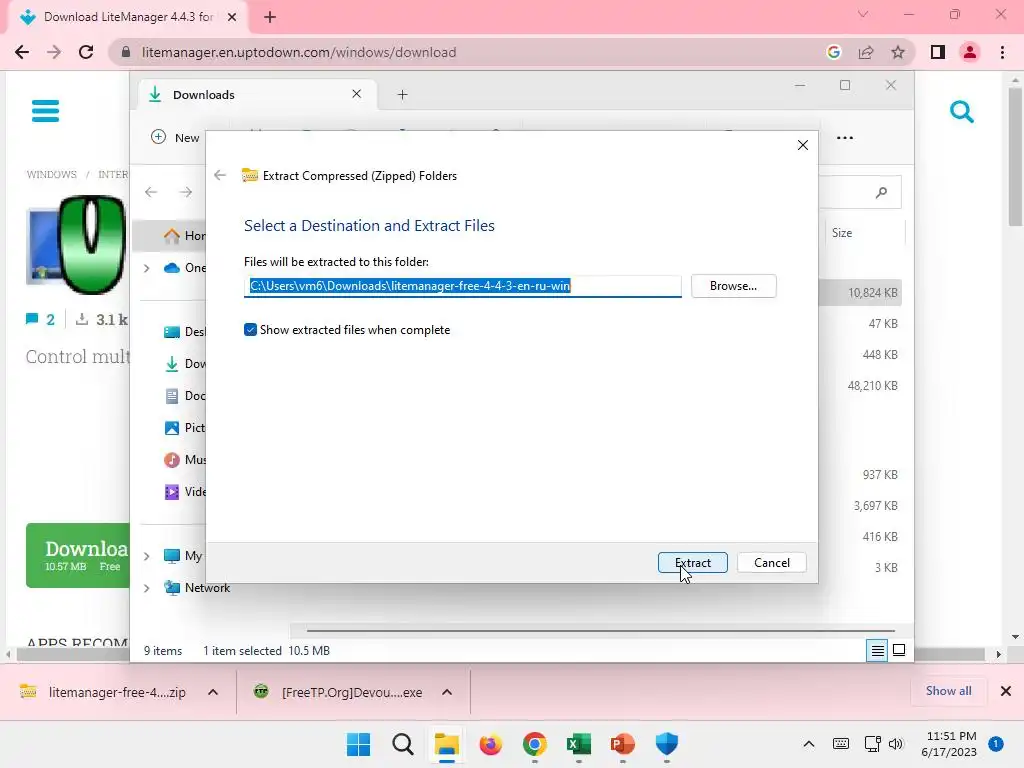1024x768 pixels.
Task: Add a new File Explorer tab
Action: (x=402, y=95)
